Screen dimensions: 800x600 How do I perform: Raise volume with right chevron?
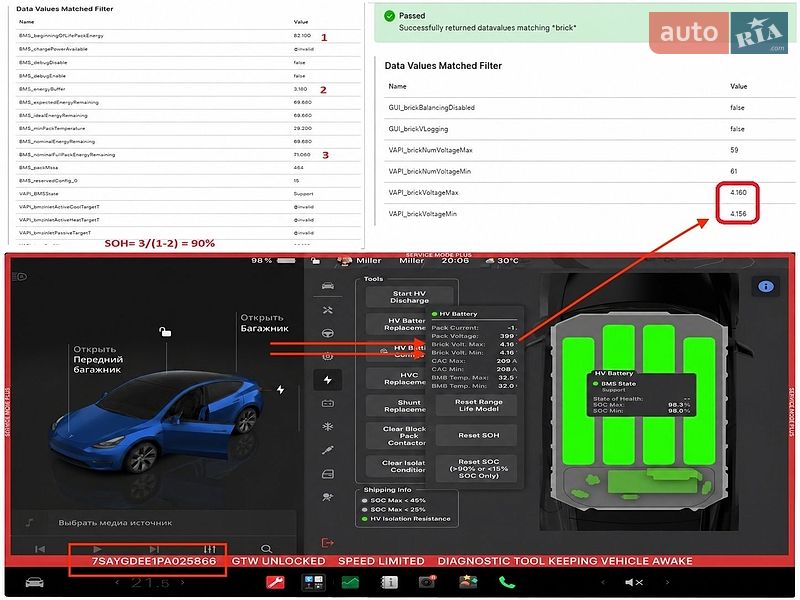point(667,582)
